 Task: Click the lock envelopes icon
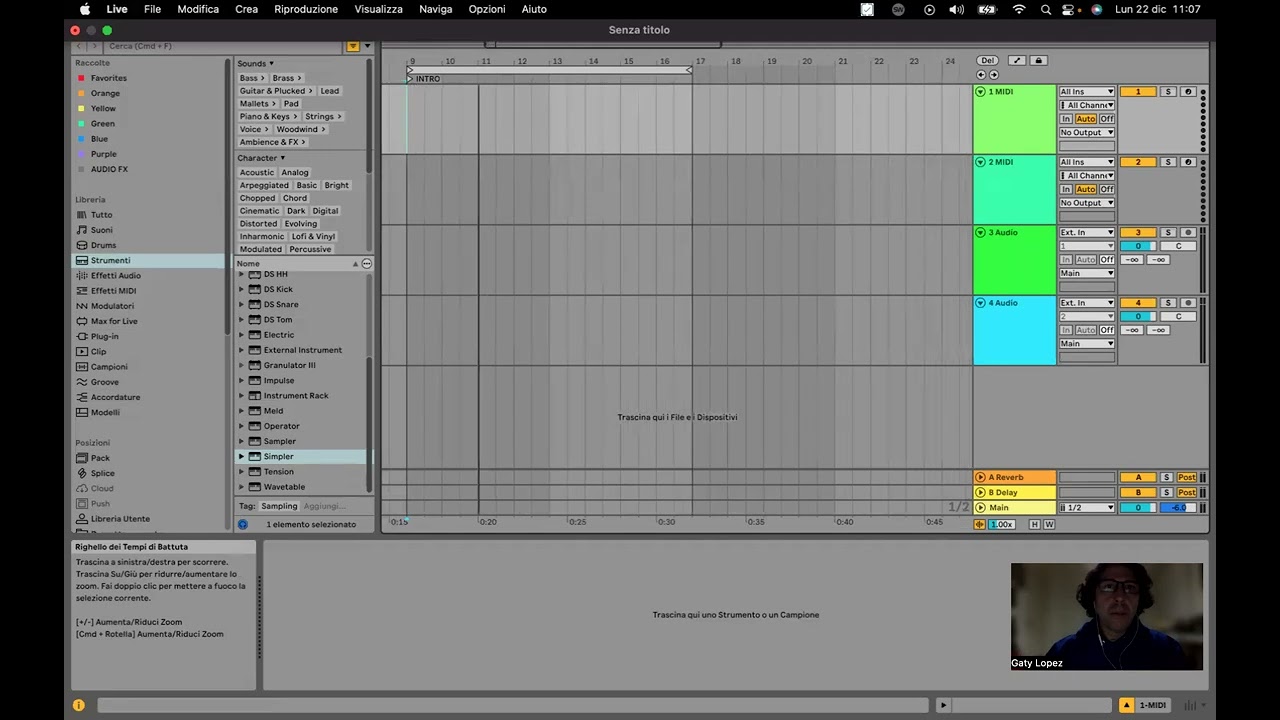[x=1038, y=61]
